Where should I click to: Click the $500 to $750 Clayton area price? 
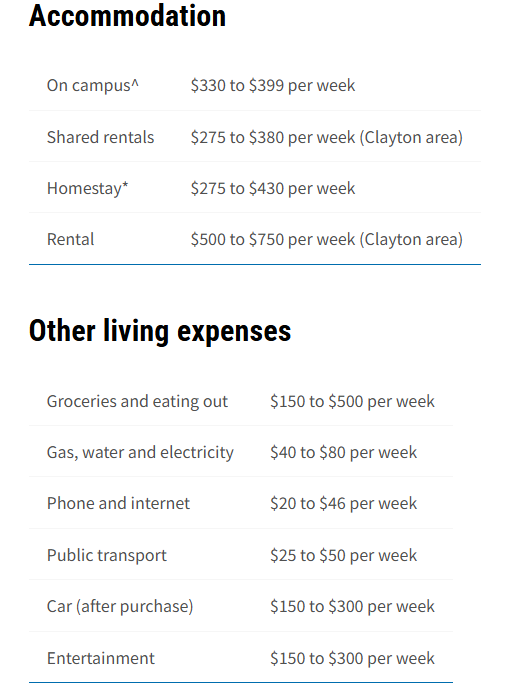(326, 240)
